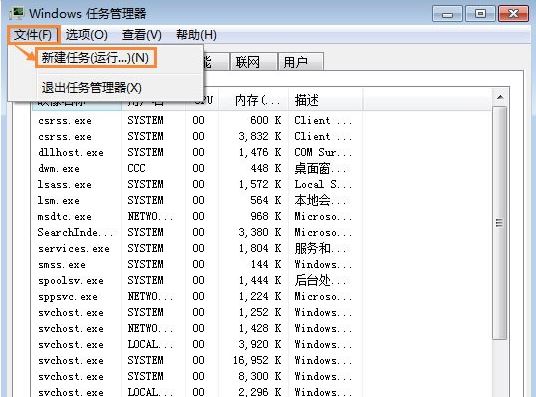The height and width of the screenshot is (397, 536).
Task: Open the 帮助(H) menu
Action: [196, 35]
